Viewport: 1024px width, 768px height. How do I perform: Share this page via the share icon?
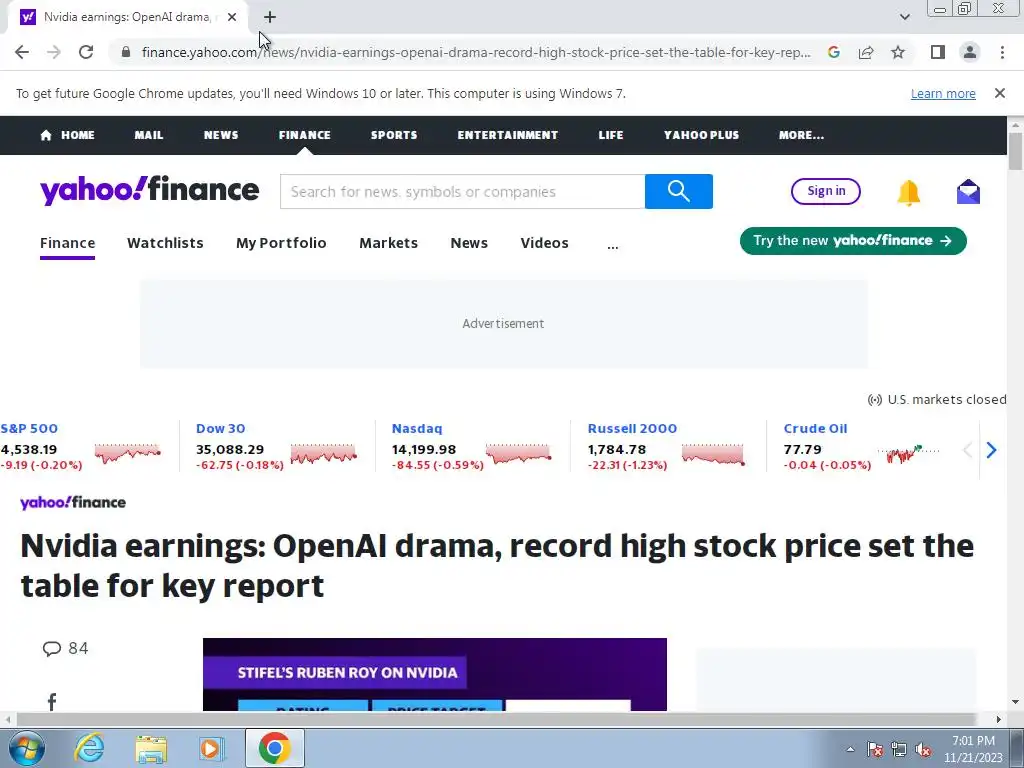866,52
